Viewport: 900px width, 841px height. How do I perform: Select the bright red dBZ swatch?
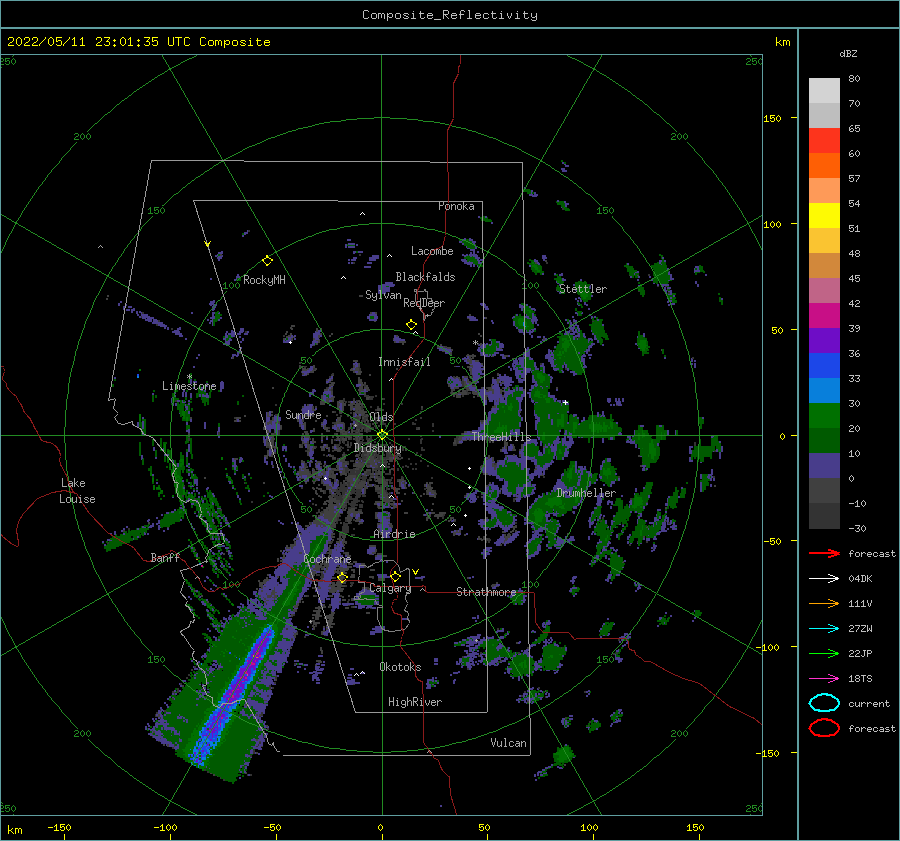click(x=824, y=141)
